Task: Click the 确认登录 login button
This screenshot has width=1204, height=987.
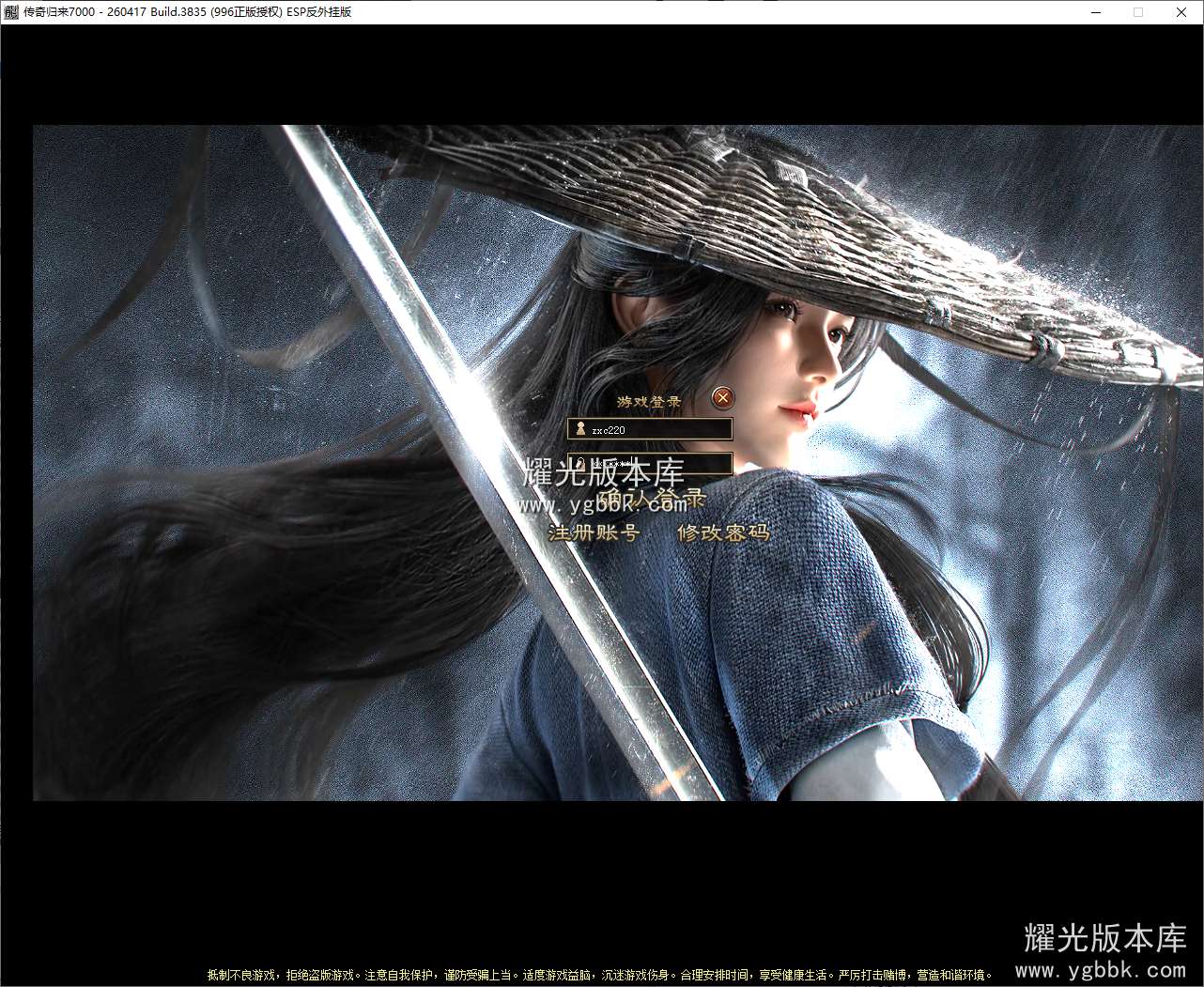Action: [x=651, y=499]
